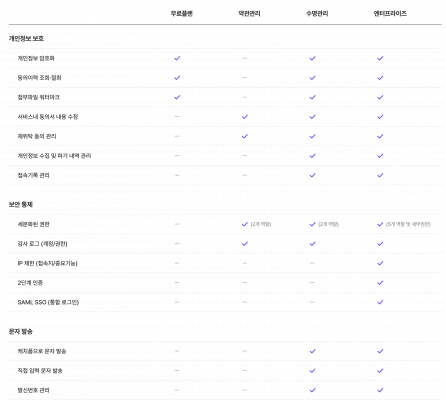The height and width of the screenshot is (400, 446).
Task: Click 무료플랜 checkmark for 개인정보 암호화 row
Action: point(177,58)
